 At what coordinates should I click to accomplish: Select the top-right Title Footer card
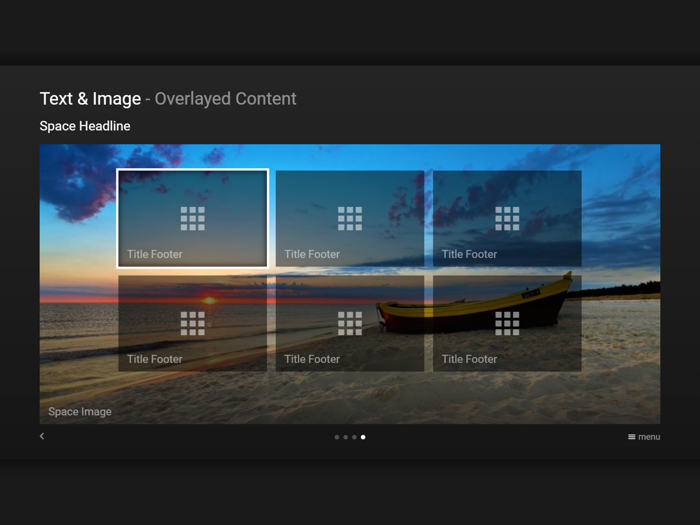[507, 218]
